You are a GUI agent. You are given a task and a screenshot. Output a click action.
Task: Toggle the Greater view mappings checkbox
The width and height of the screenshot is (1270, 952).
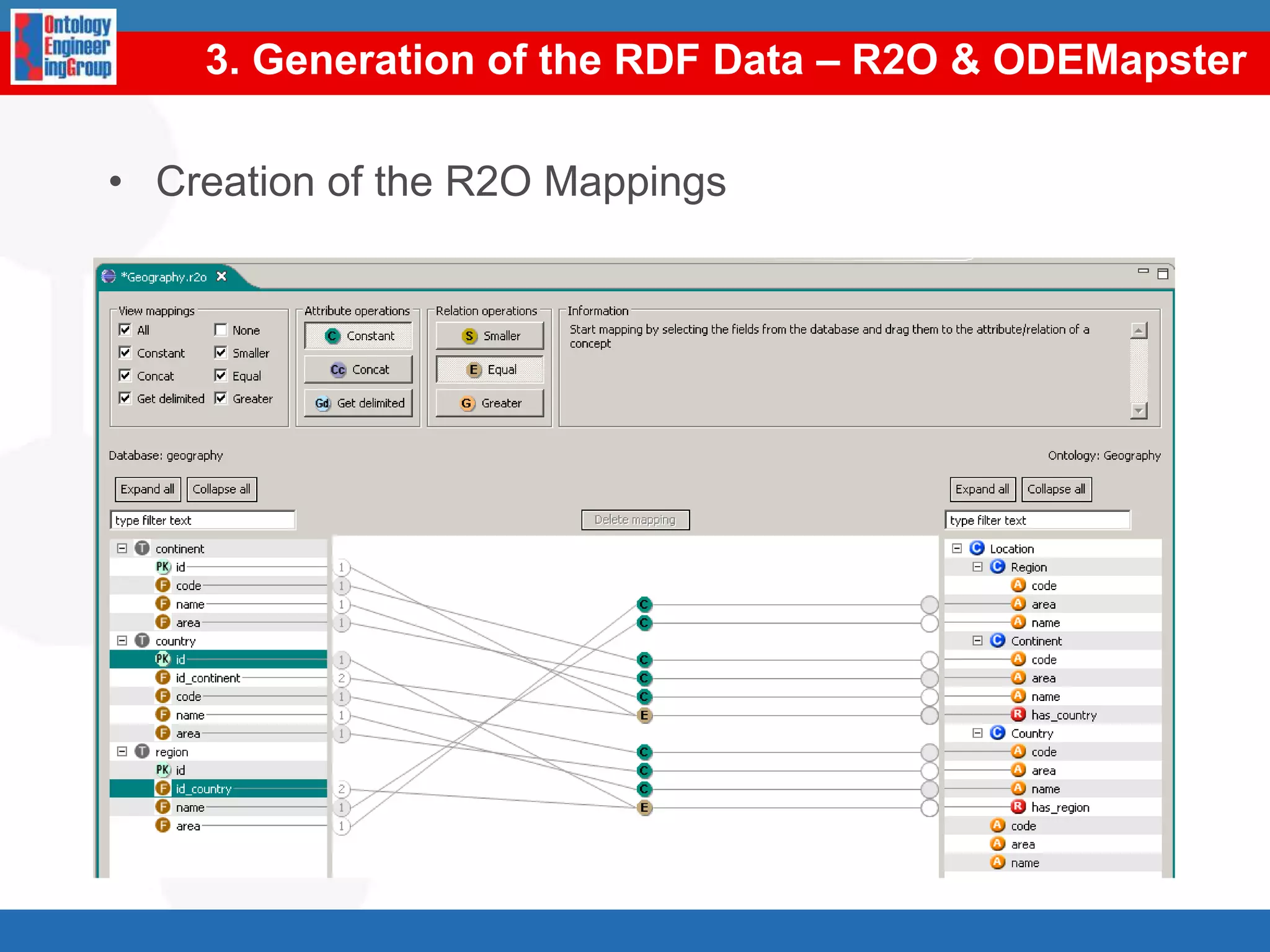click(220, 399)
